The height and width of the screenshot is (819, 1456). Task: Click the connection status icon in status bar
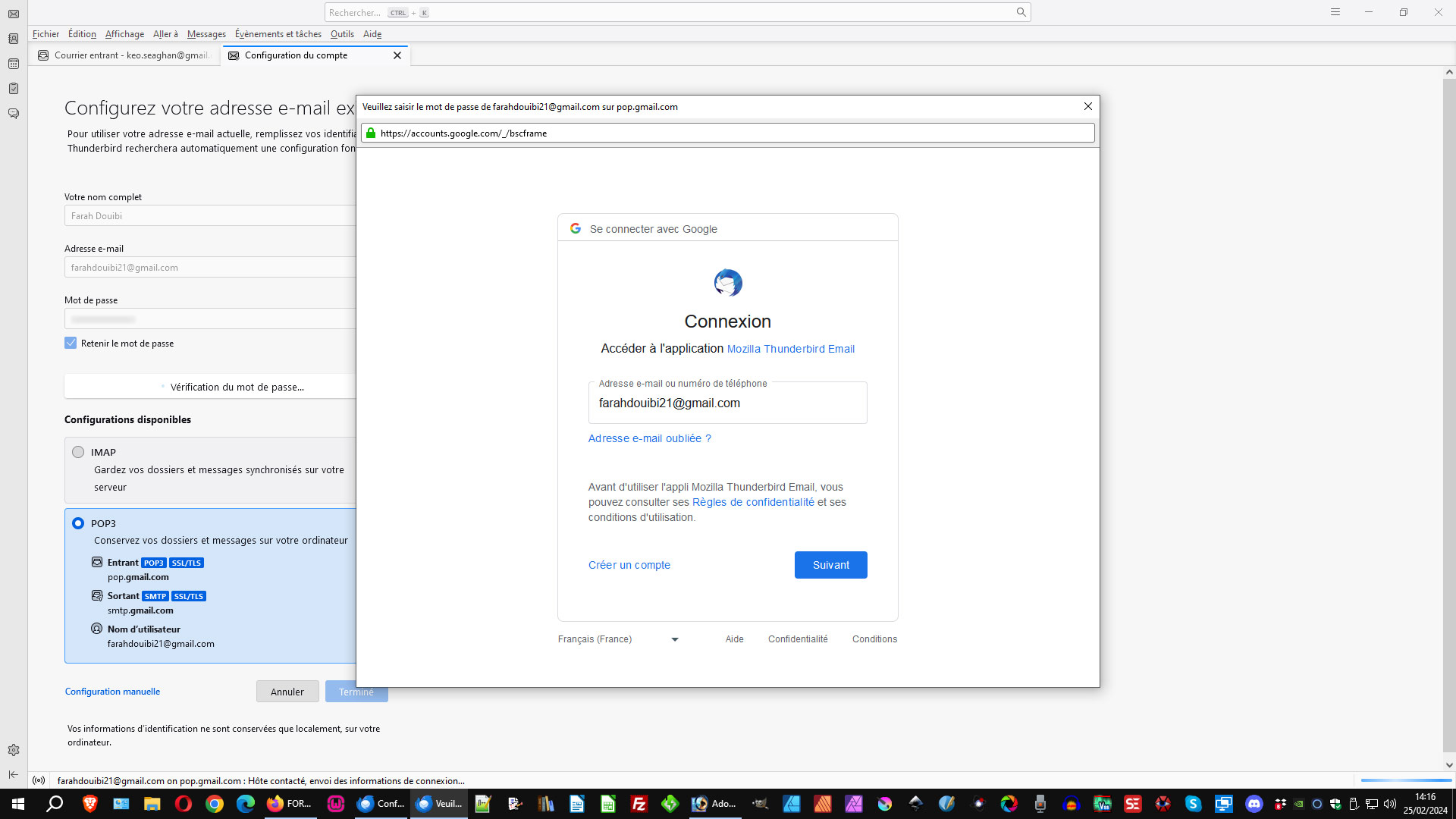point(39,780)
